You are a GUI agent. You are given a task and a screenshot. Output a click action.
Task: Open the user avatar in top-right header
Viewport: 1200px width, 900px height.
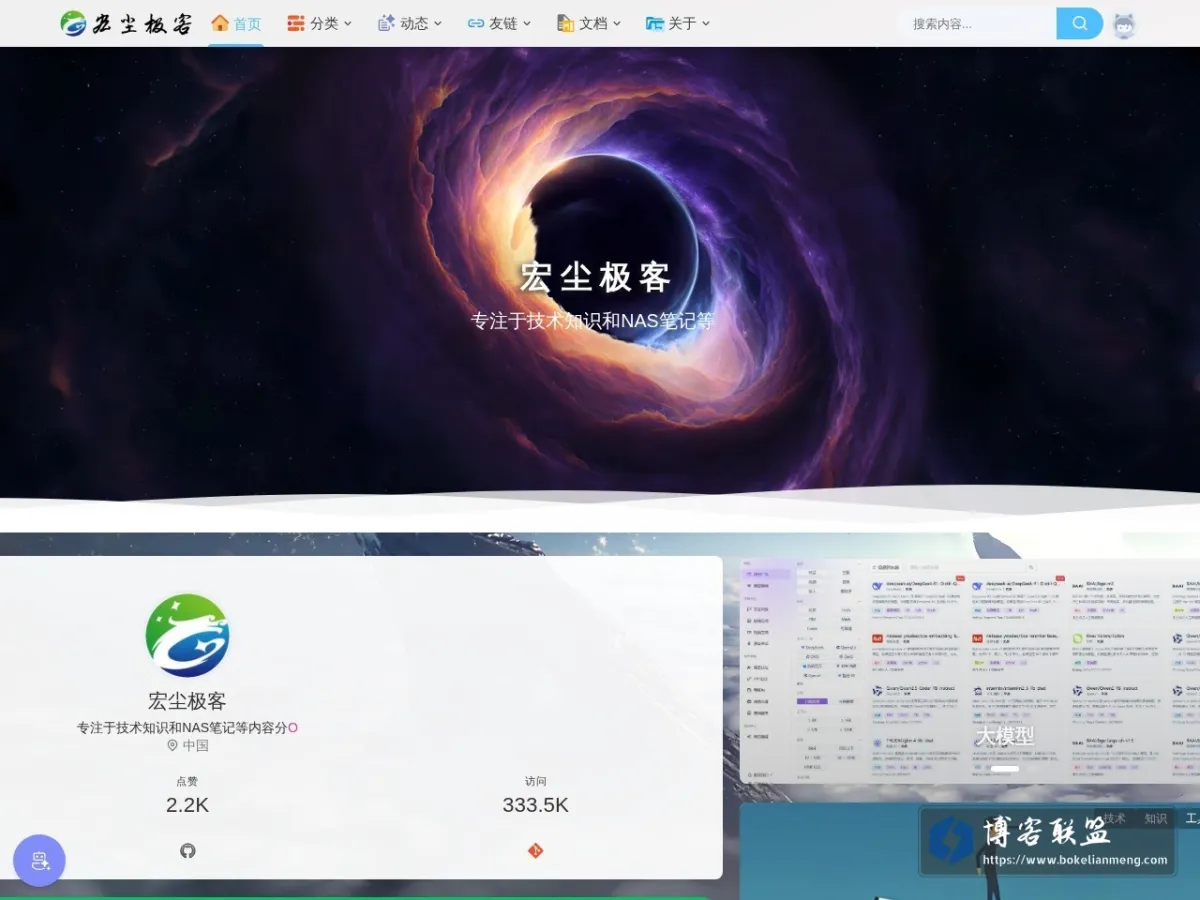coord(1125,25)
